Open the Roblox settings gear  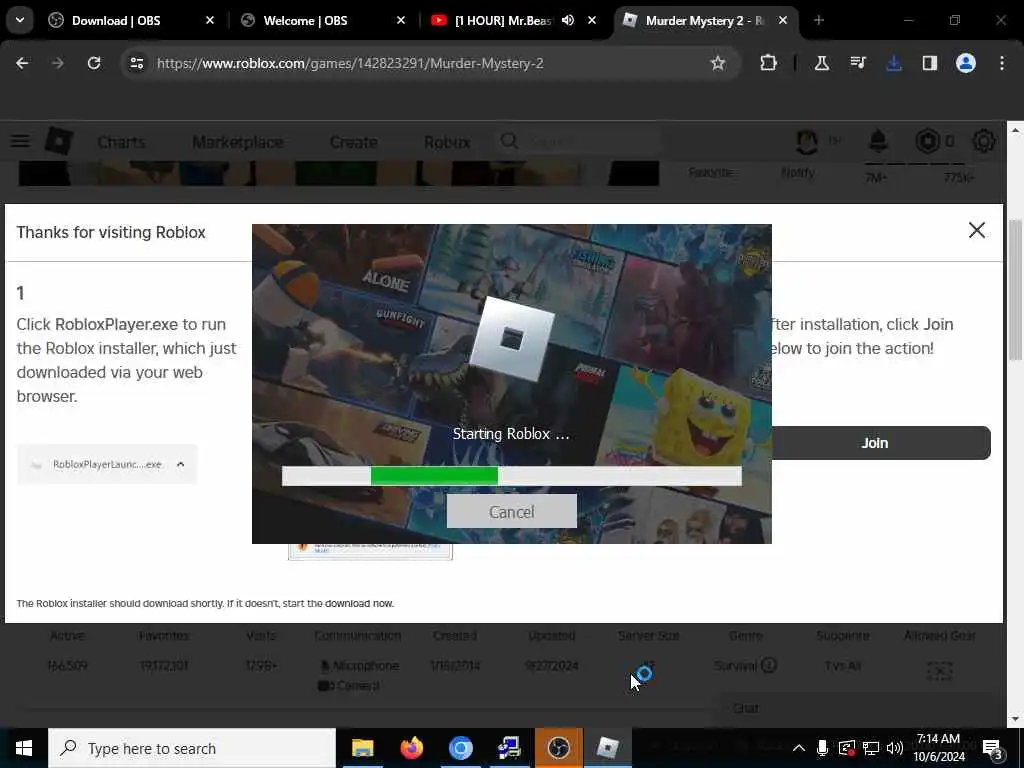[x=984, y=141]
